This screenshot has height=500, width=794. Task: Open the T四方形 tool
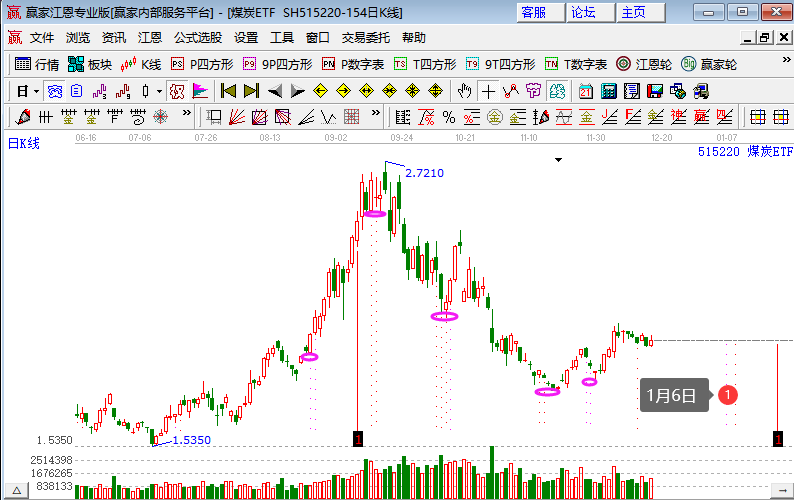point(425,64)
